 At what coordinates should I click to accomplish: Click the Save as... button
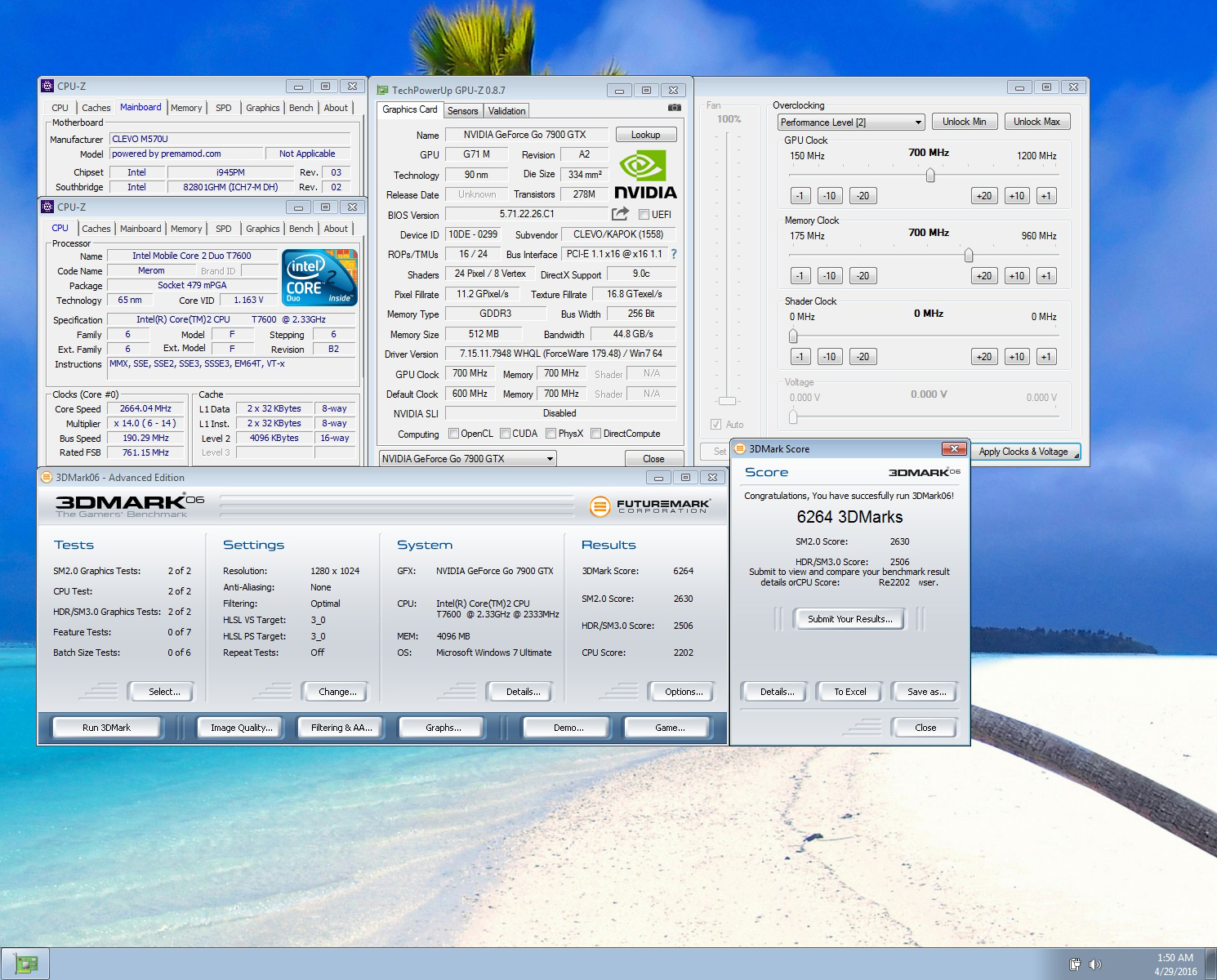pos(927,692)
